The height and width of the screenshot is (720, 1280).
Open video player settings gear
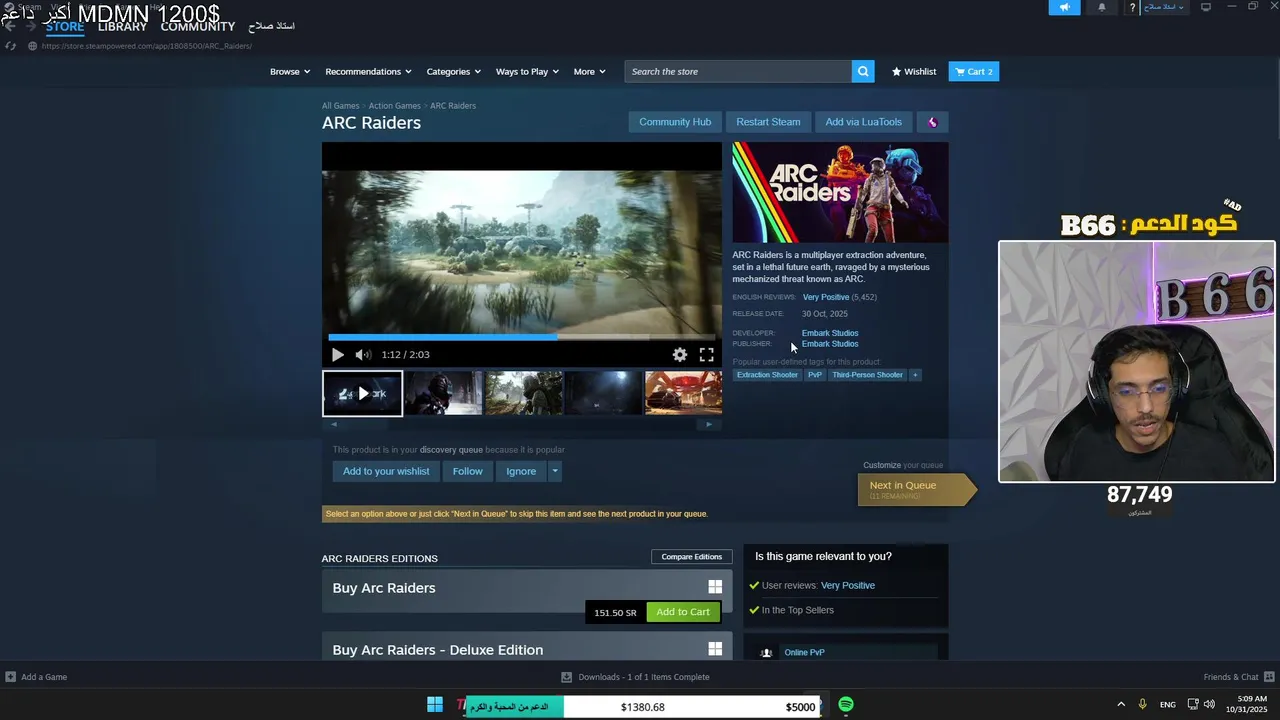(x=680, y=354)
